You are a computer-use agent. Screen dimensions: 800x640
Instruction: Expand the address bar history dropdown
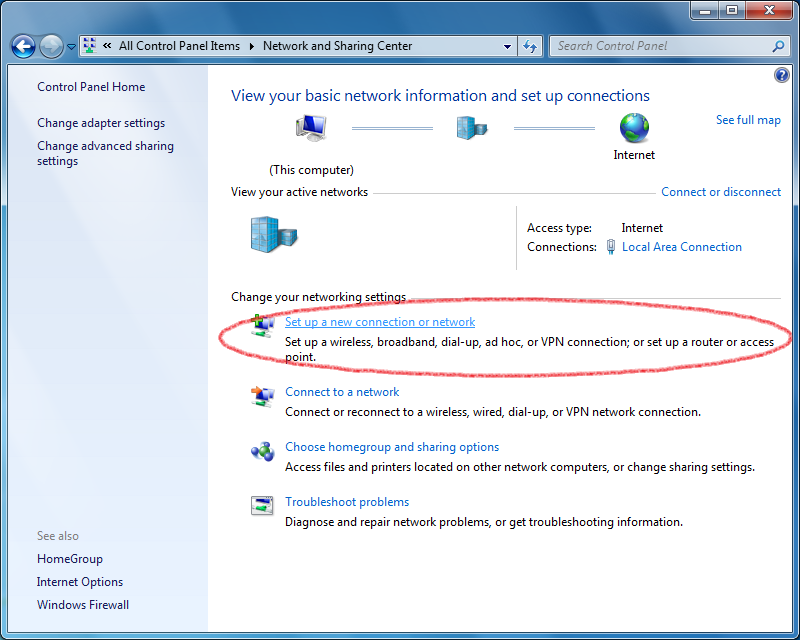[508, 46]
